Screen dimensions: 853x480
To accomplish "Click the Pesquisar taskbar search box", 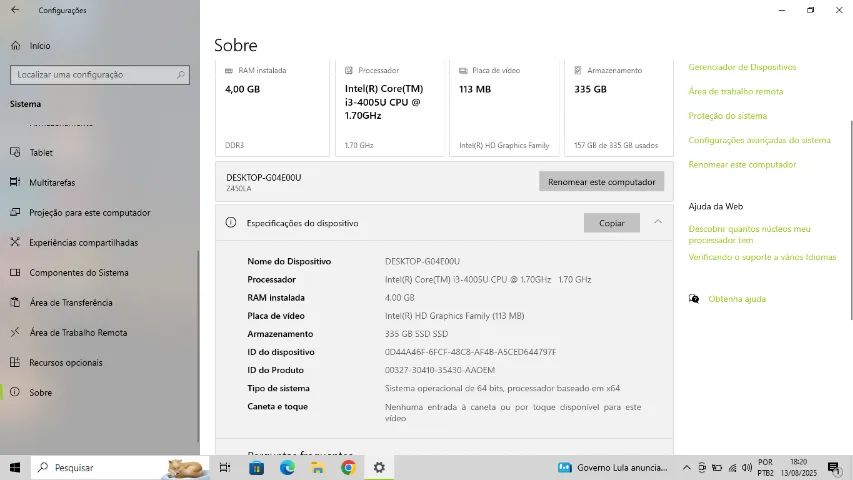I will pyautogui.click(x=120, y=467).
